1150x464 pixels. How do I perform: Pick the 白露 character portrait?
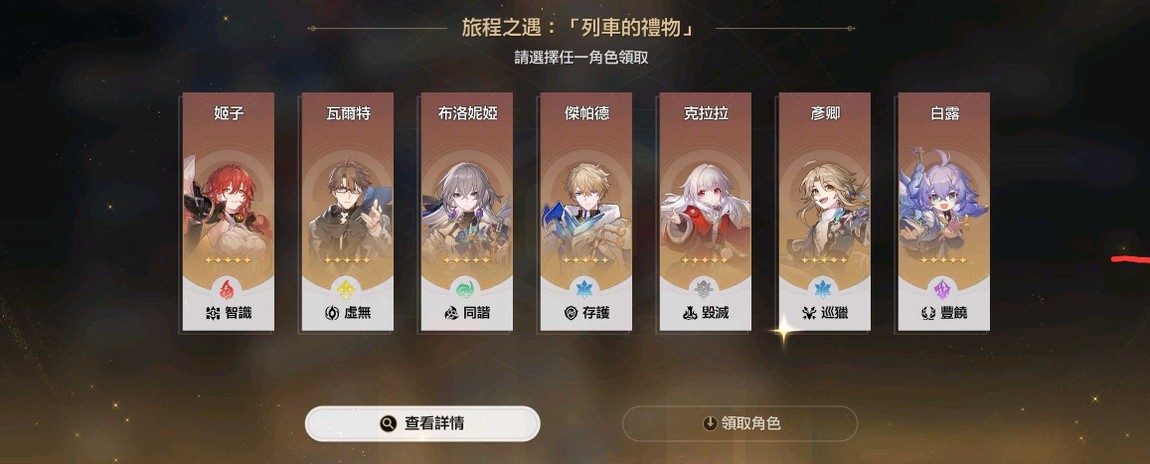pos(944,210)
